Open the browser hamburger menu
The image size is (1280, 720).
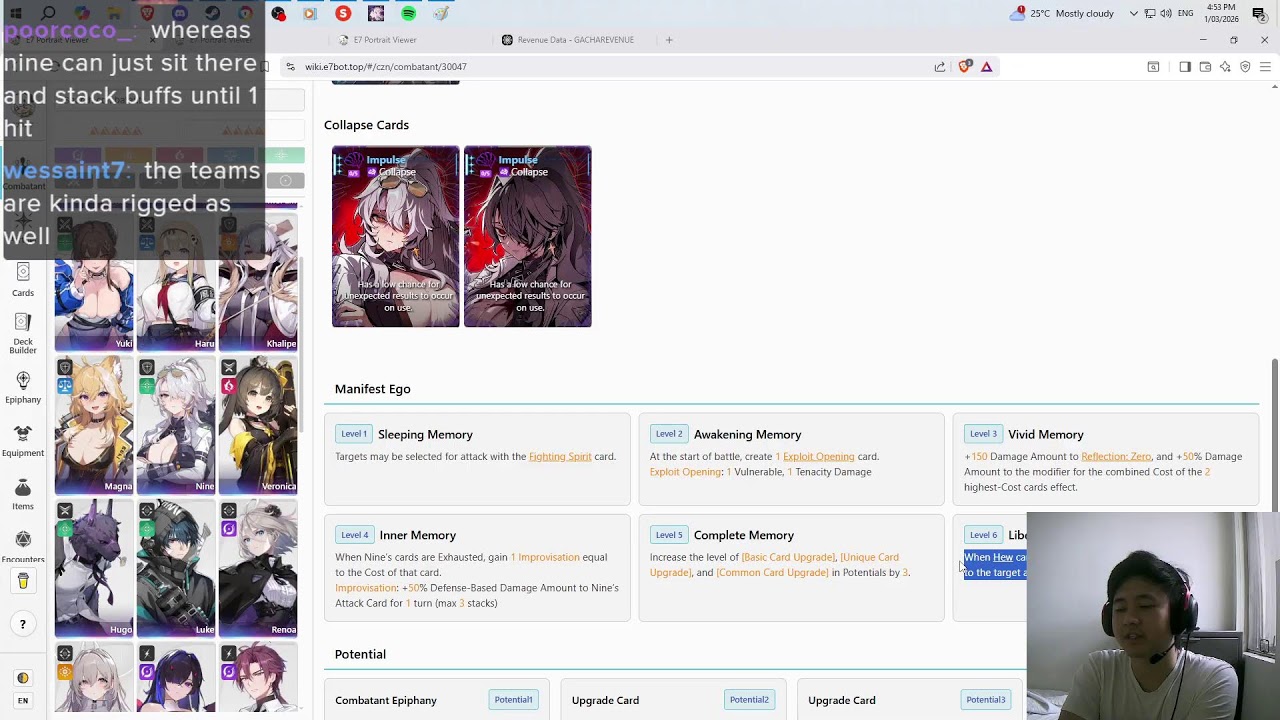coord(1265,67)
